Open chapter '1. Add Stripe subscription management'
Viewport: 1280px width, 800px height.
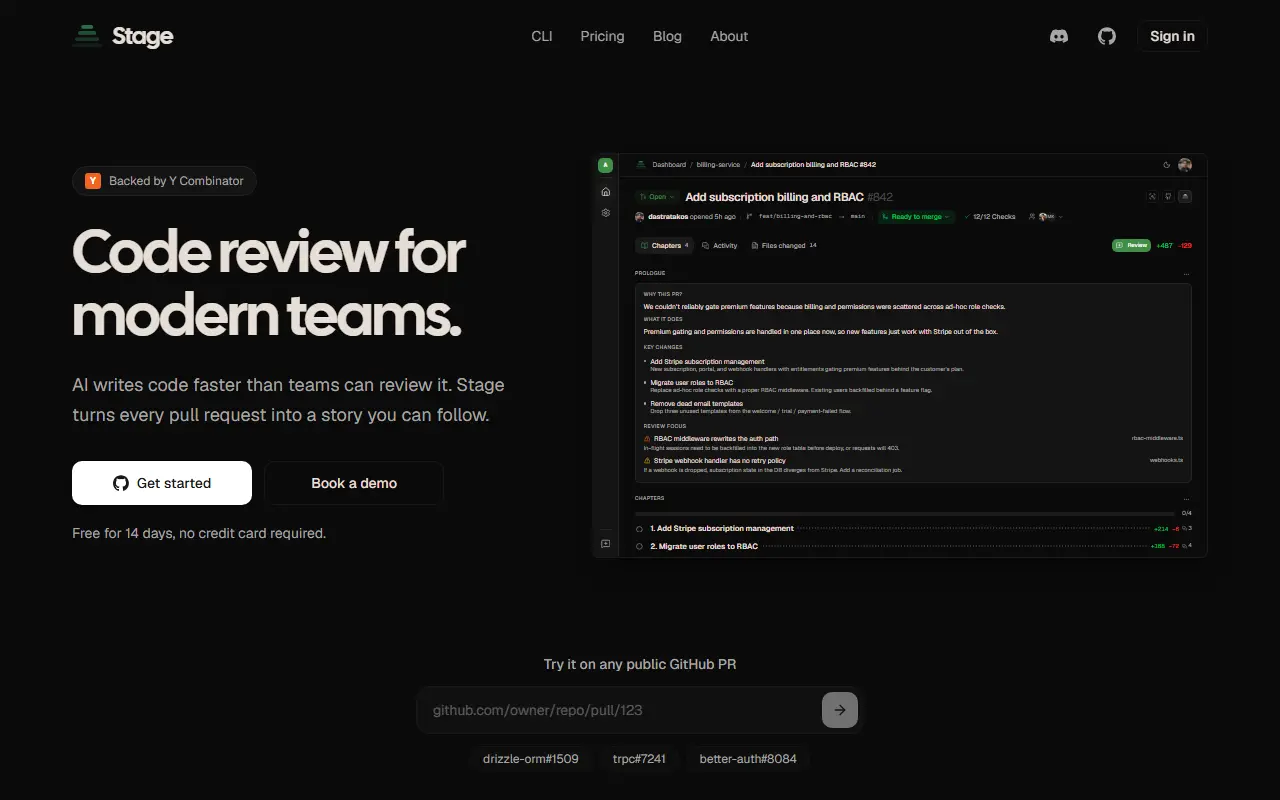(x=722, y=528)
